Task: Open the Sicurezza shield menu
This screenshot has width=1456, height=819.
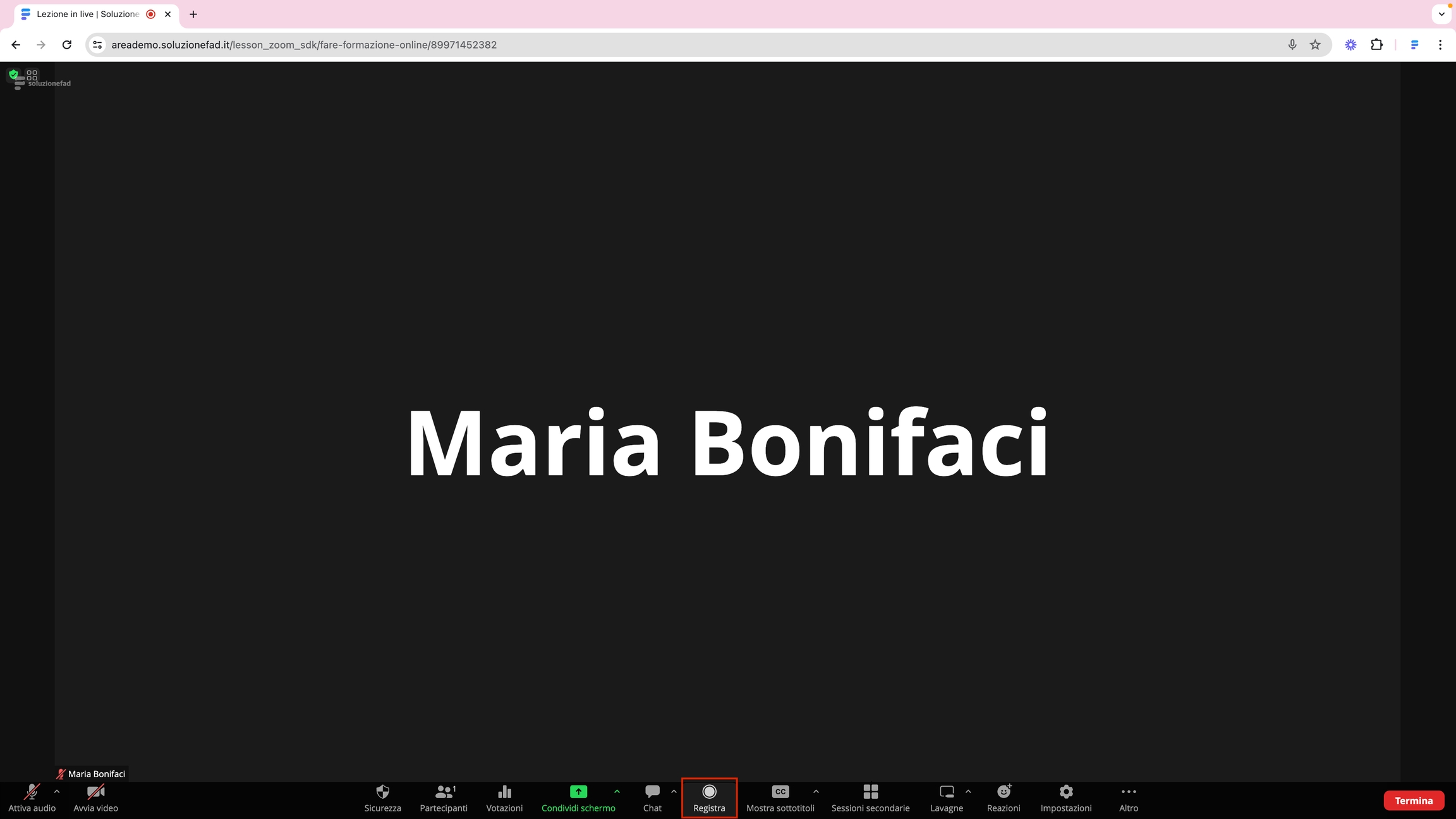Action: tap(382, 798)
